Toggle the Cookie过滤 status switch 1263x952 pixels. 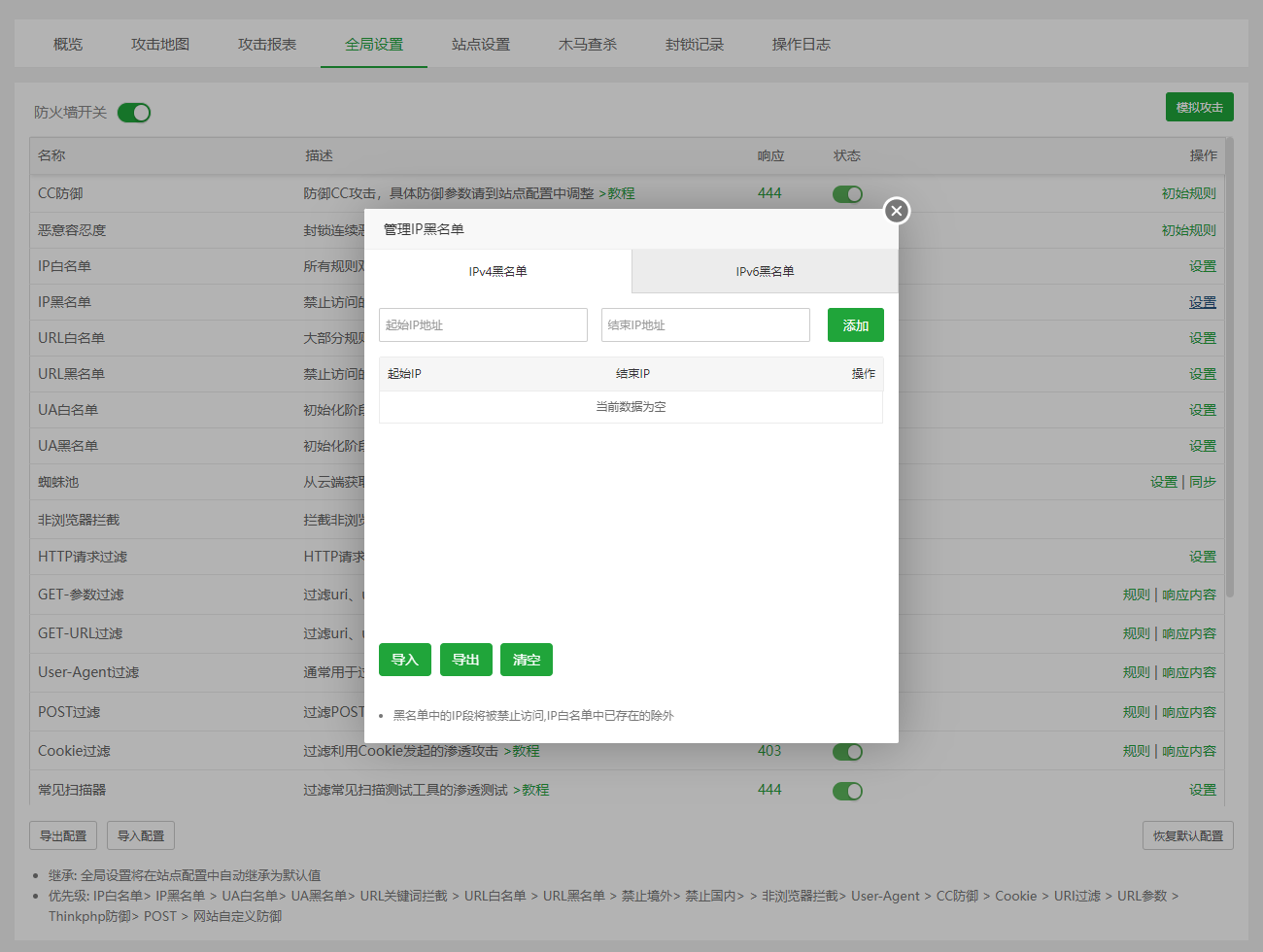[x=847, y=752]
